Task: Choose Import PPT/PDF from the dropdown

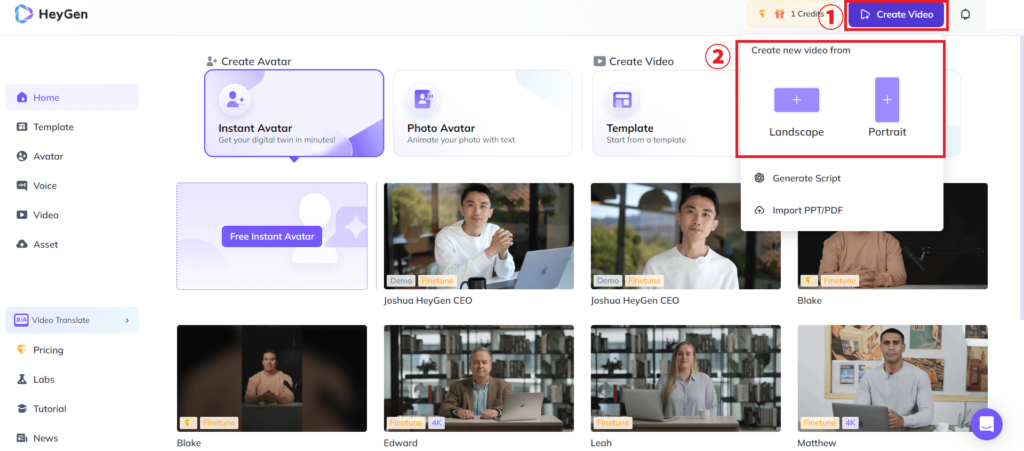Action: pos(806,210)
